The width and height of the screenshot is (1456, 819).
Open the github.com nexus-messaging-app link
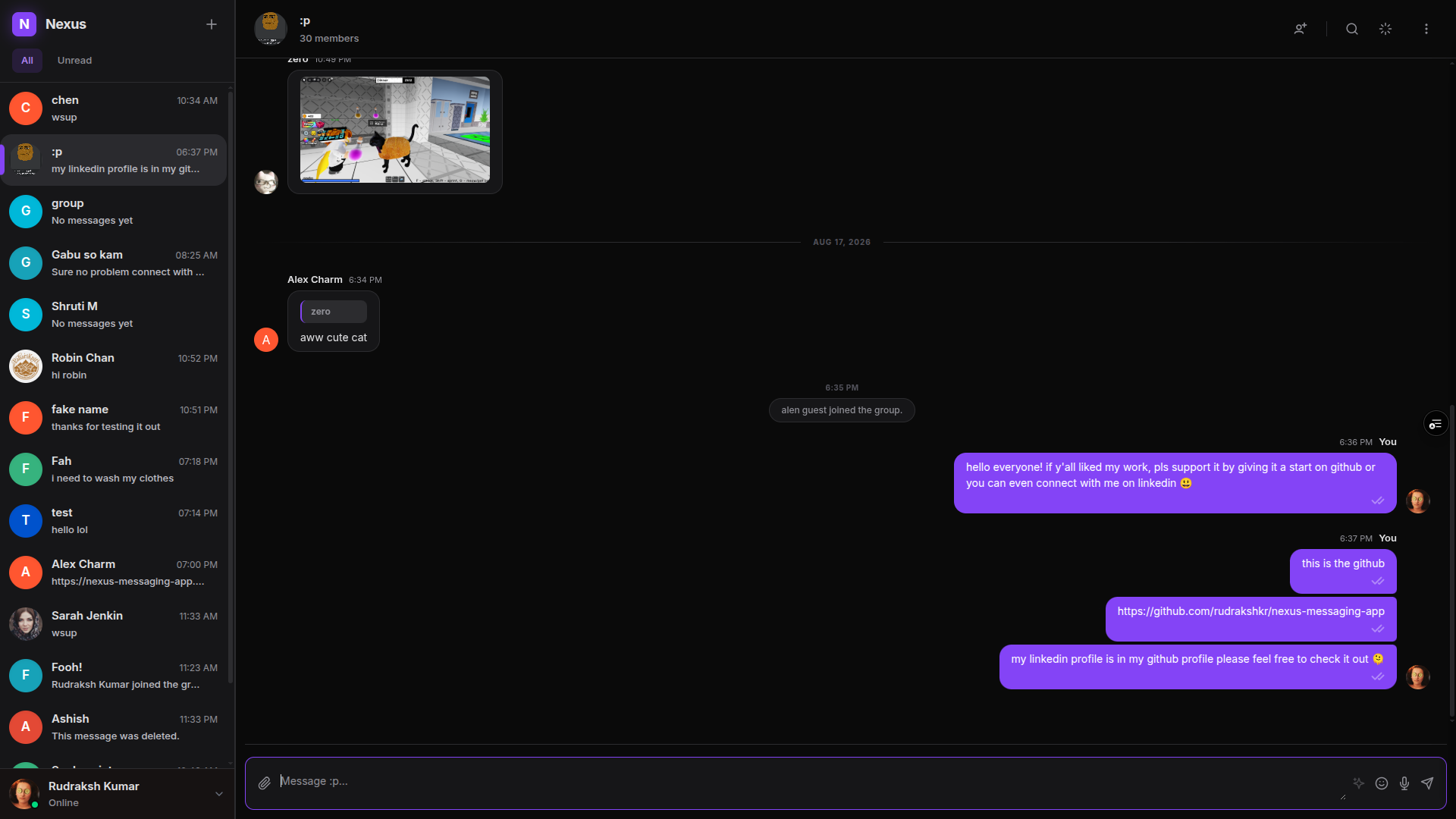pos(1250,611)
